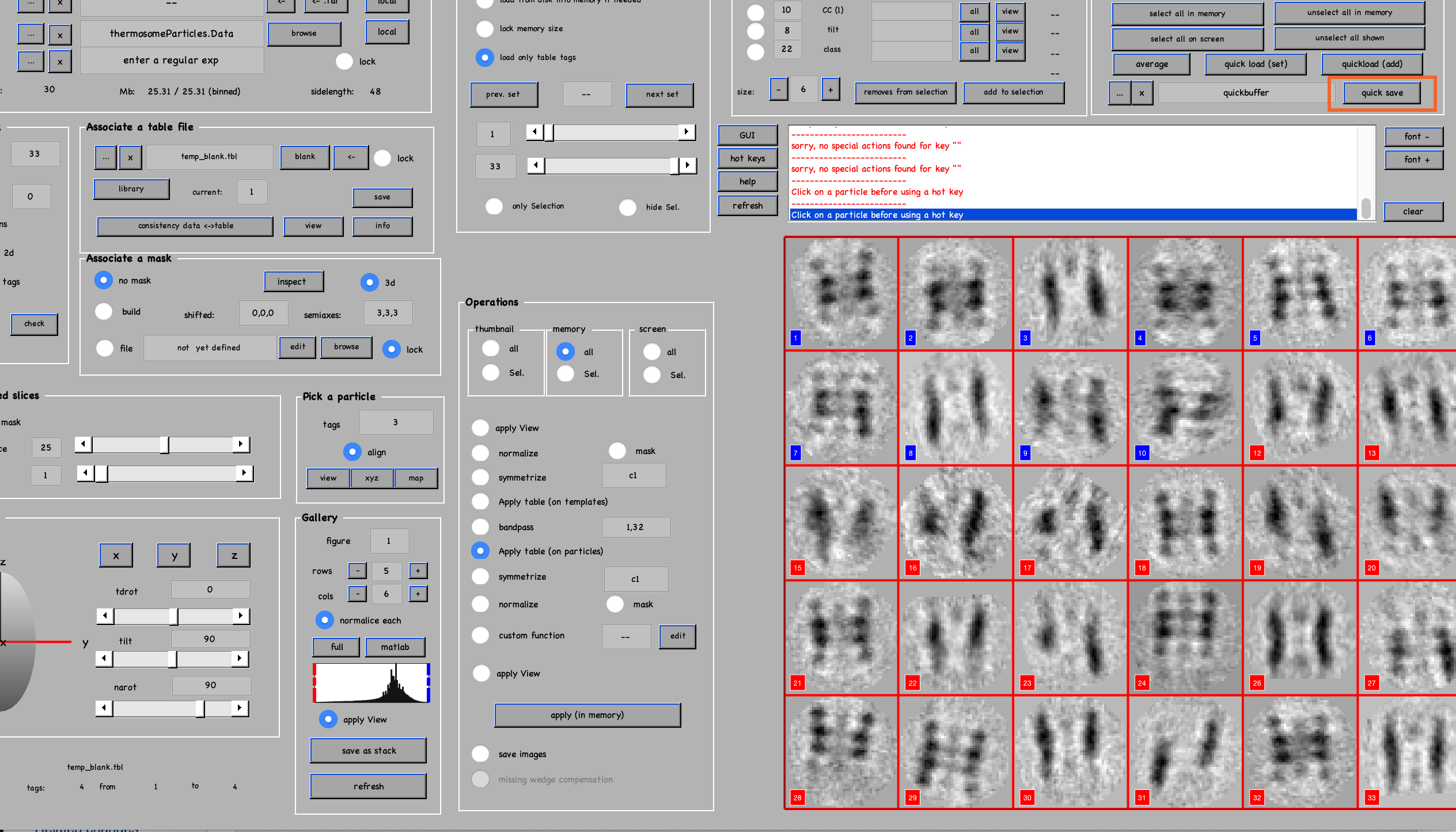Click the x axis button
This screenshot has height=832, width=1456.
116,555
